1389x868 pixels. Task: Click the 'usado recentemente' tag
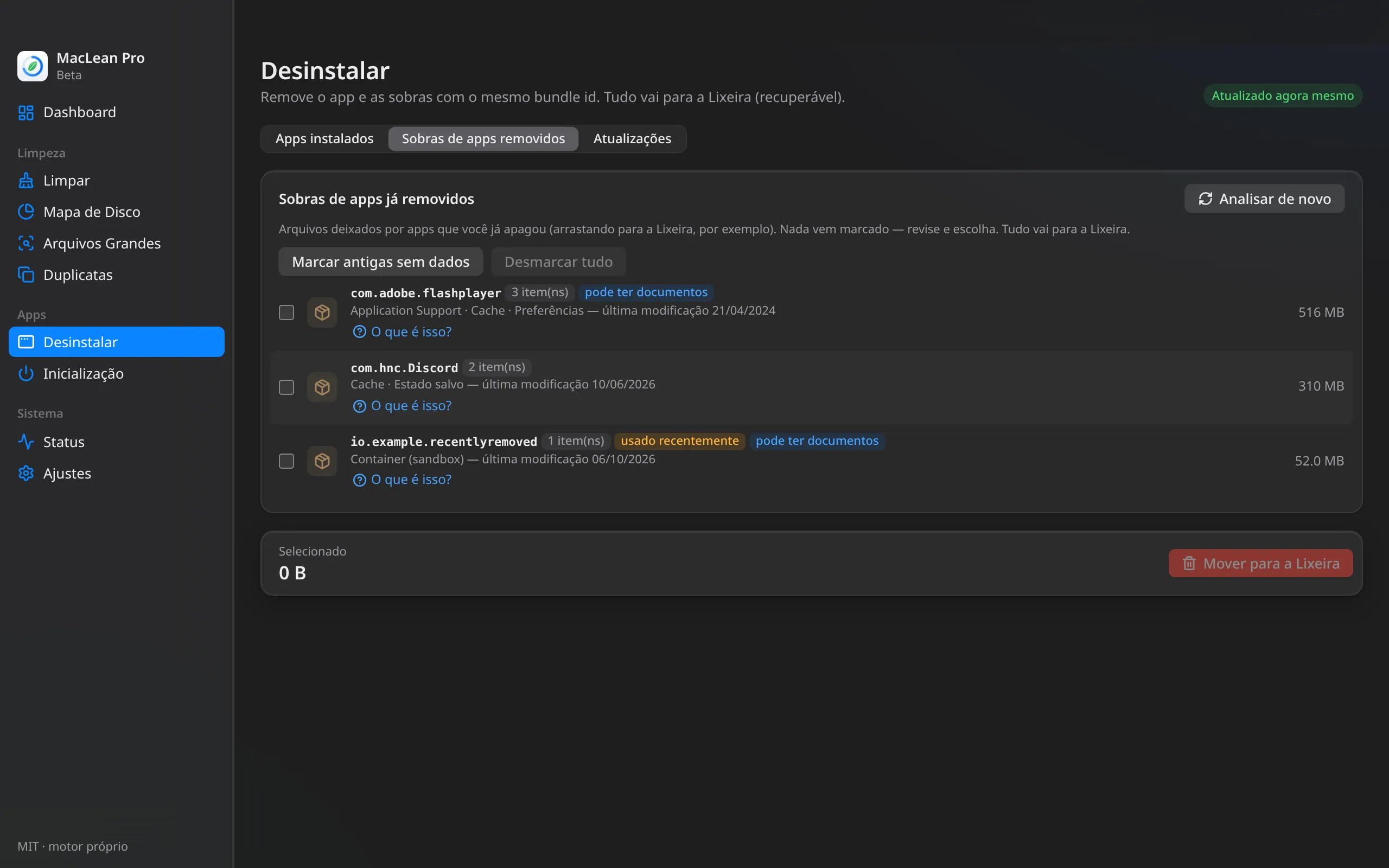tap(679, 441)
